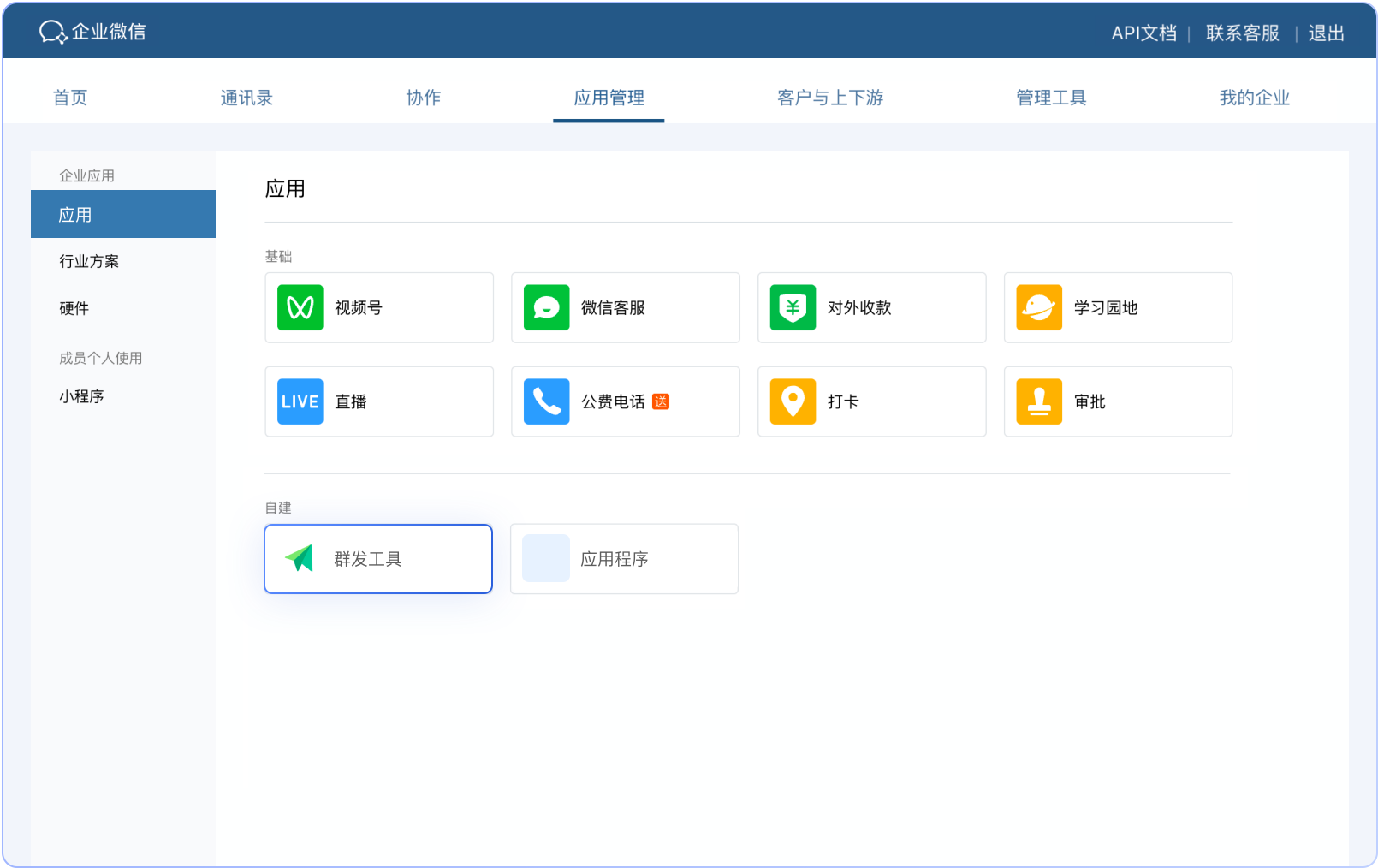Open 小程序 in the sidebar
This screenshot has height=868, width=1378.
81,396
